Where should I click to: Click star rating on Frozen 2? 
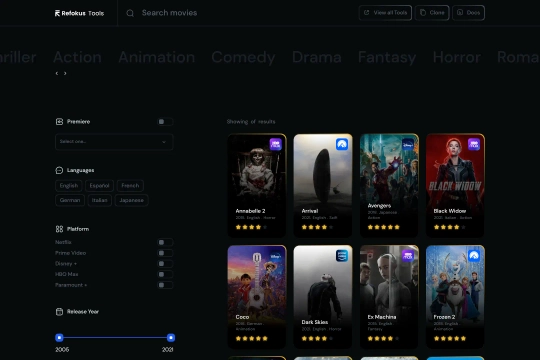pos(450,338)
